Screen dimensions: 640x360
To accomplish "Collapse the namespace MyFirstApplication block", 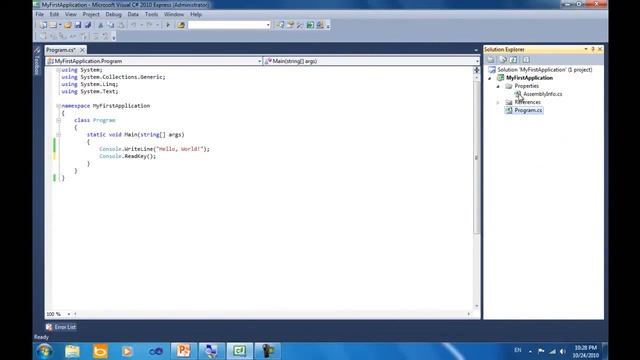I will pyautogui.click(x=58, y=106).
